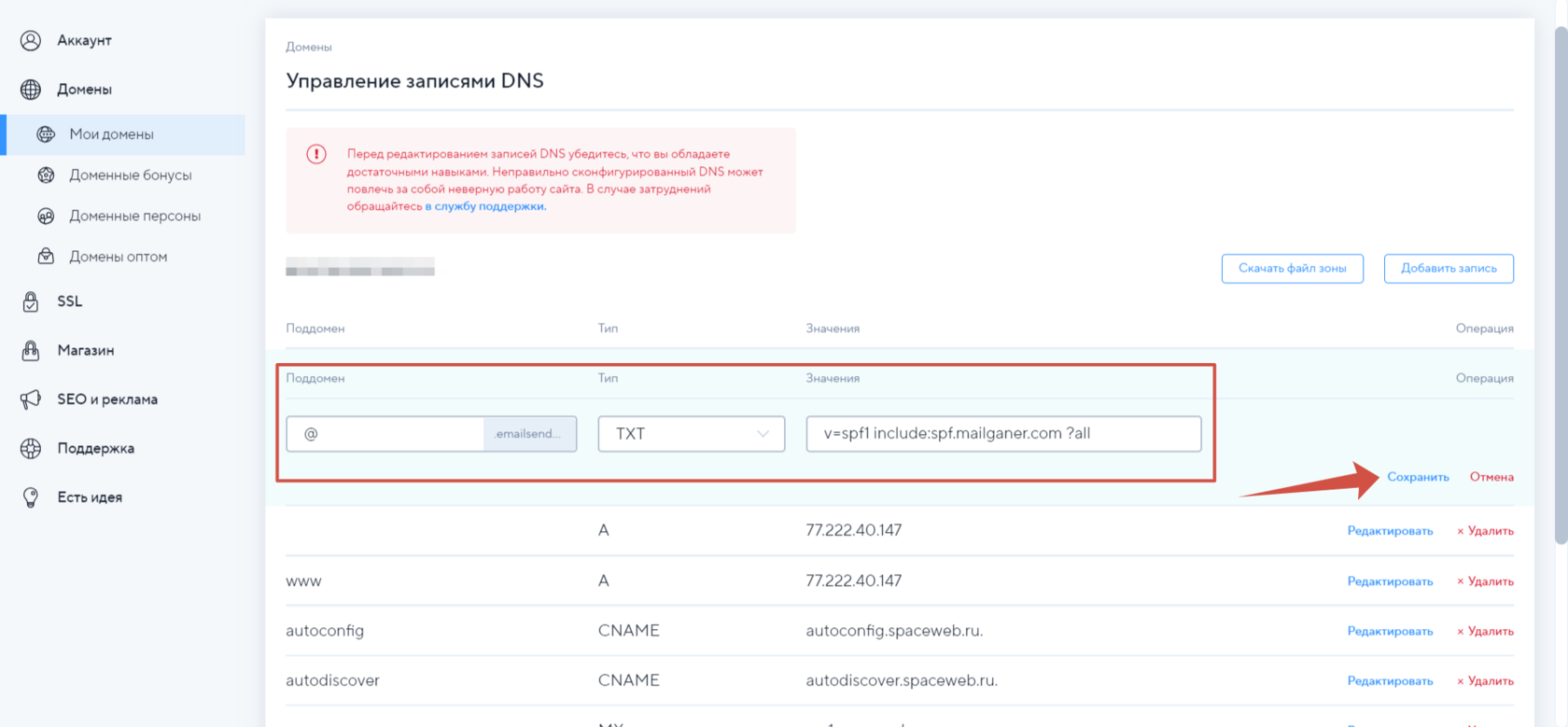
Task: Click the red warning exclamation icon
Action: click(316, 154)
